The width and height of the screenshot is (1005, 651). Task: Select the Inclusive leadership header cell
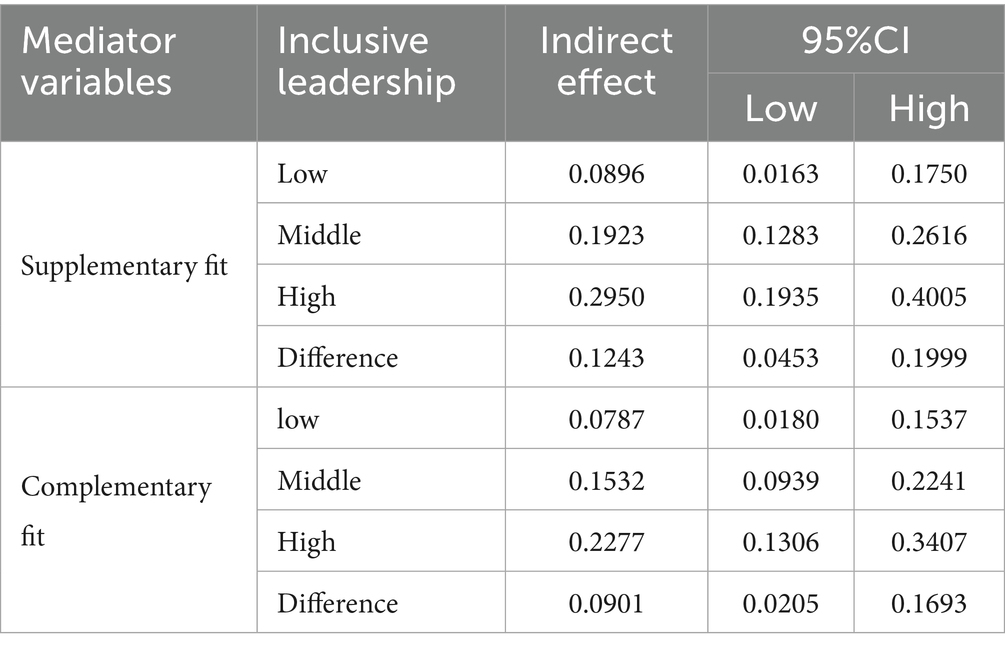coord(381,73)
